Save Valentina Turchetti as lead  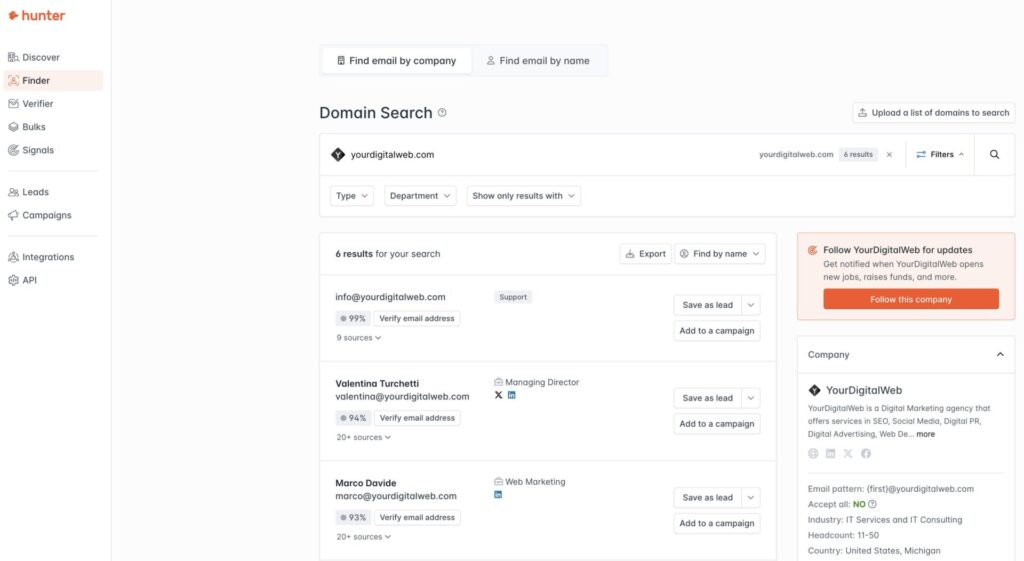[x=707, y=398]
